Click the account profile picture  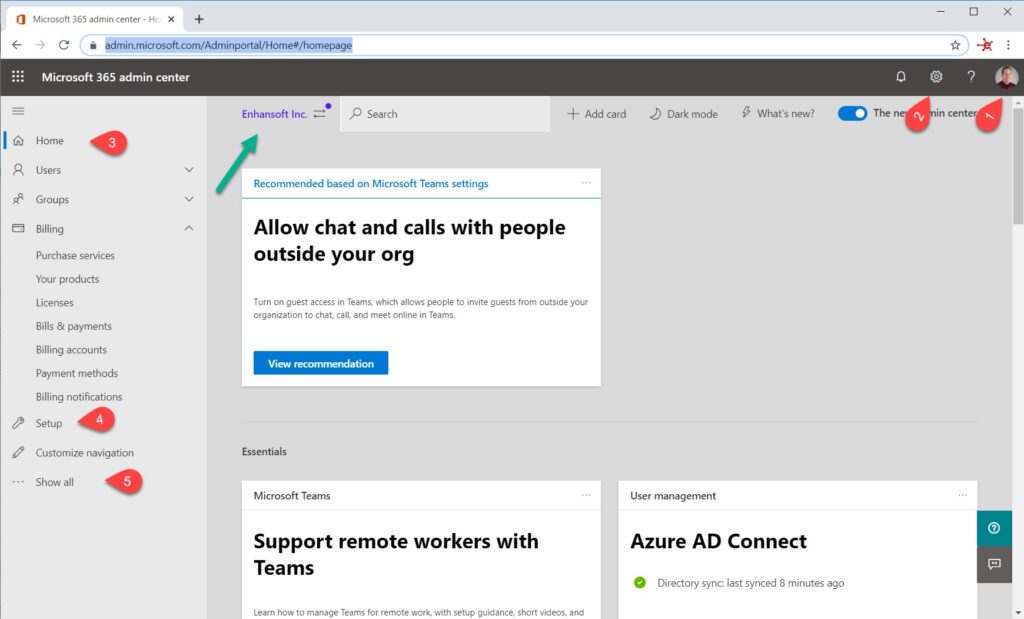click(x=1005, y=77)
